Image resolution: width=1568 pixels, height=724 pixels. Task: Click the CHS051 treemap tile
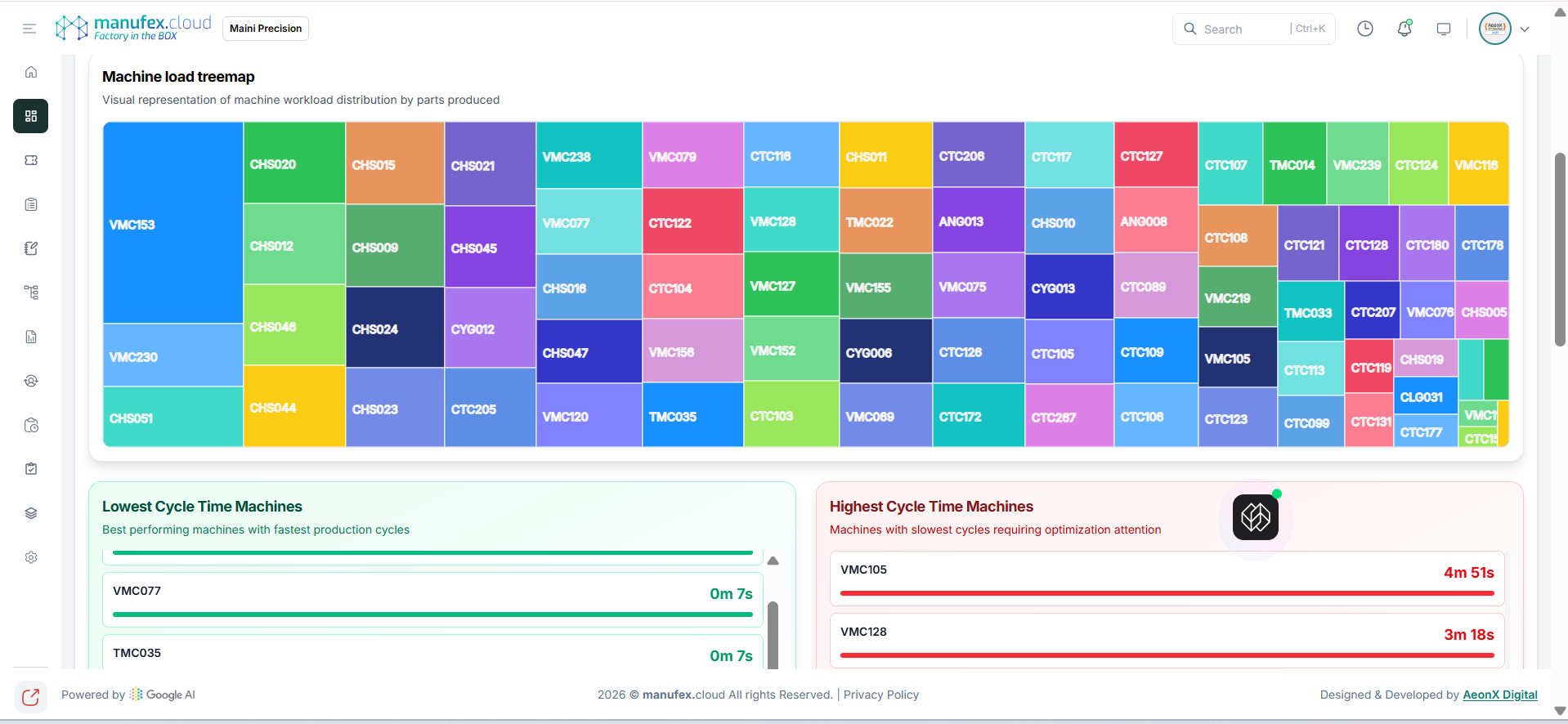pos(173,417)
